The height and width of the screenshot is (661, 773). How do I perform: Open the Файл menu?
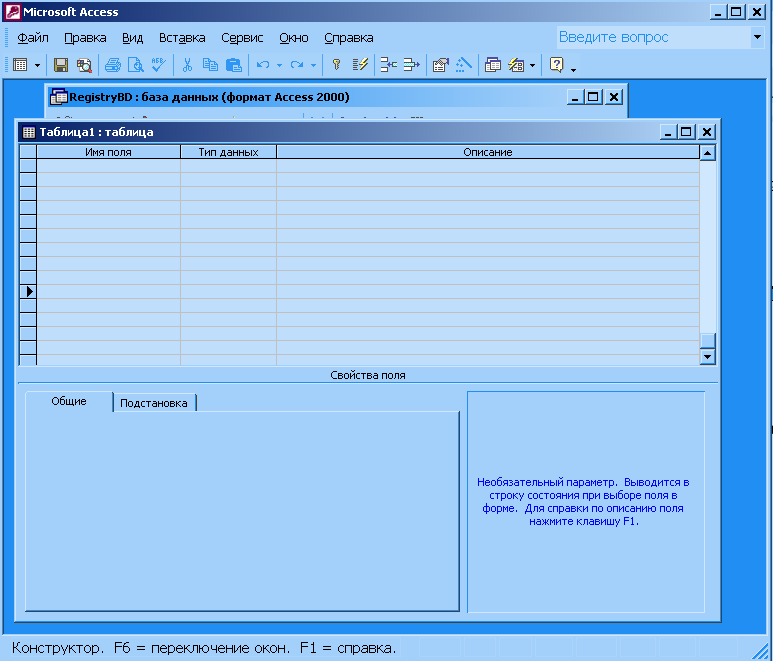click(x=33, y=38)
